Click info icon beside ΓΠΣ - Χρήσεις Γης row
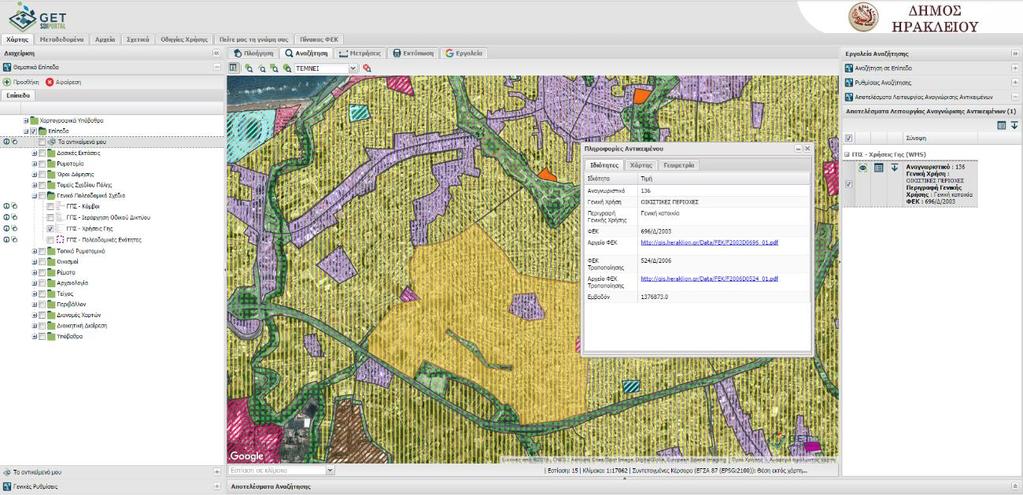Screen dimensions: 1023x495 point(7,229)
